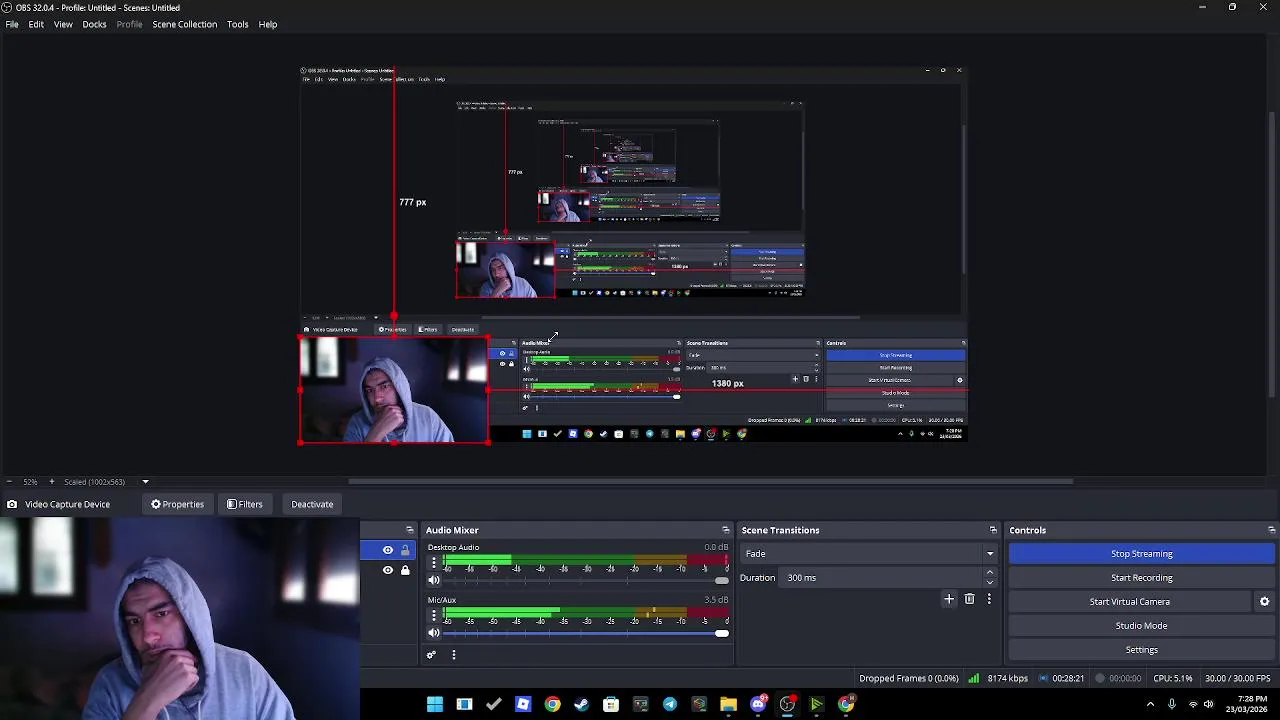
Task: Toggle lock on the highlighted source row
Action: 405,550
